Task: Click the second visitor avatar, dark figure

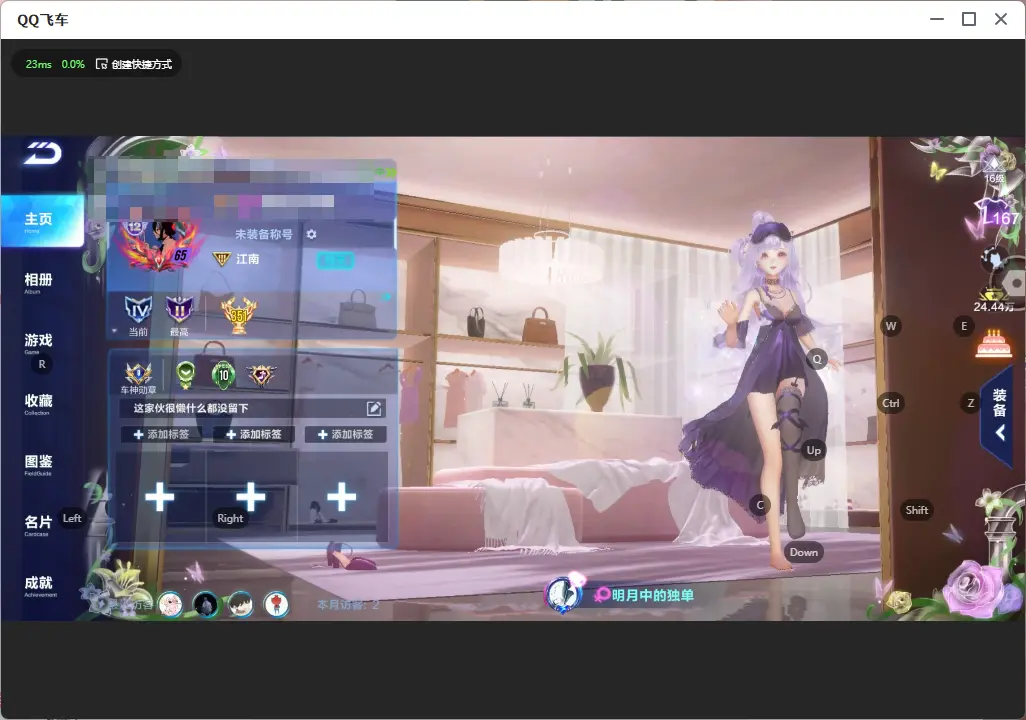Action: pos(205,604)
